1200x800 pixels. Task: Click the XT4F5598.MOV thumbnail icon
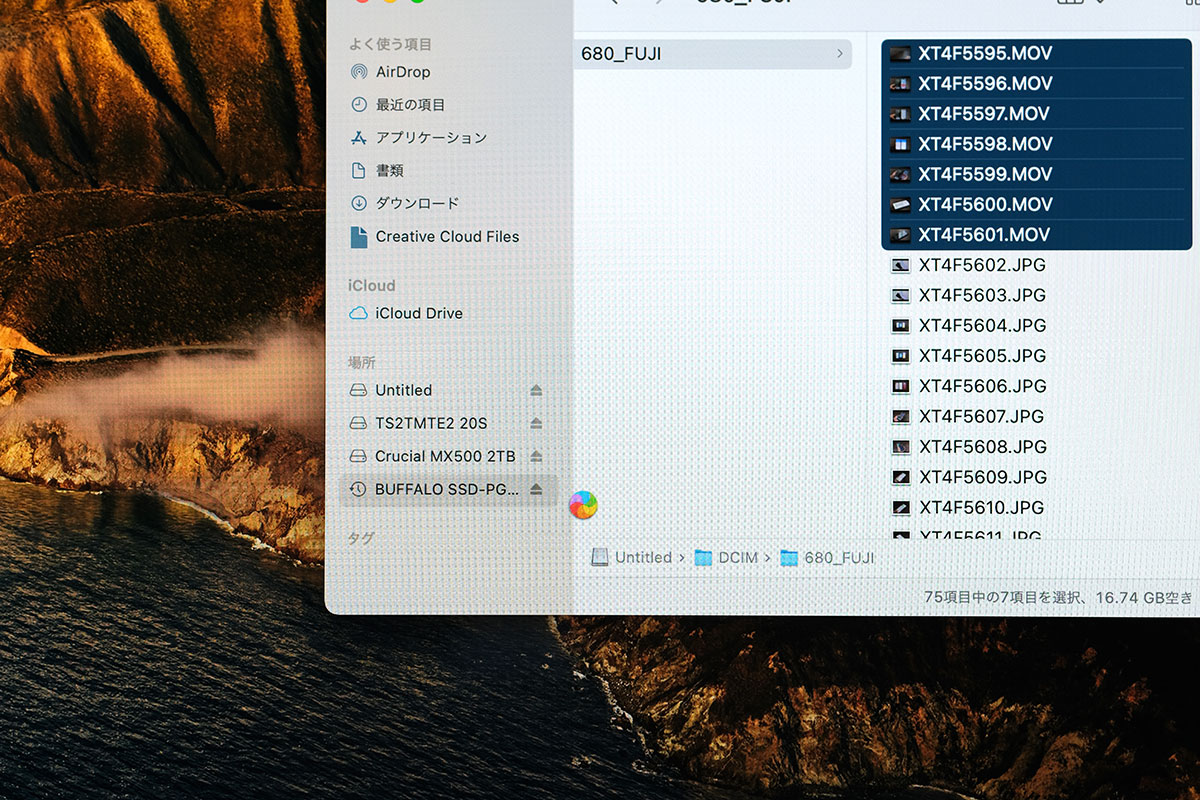pos(900,144)
